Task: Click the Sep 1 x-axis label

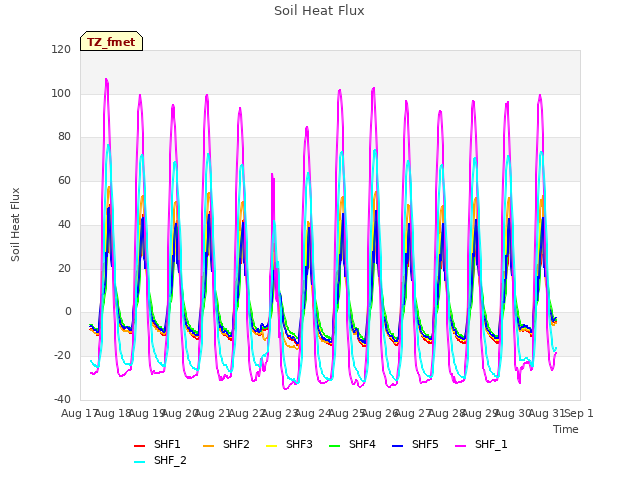Action: click(579, 413)
